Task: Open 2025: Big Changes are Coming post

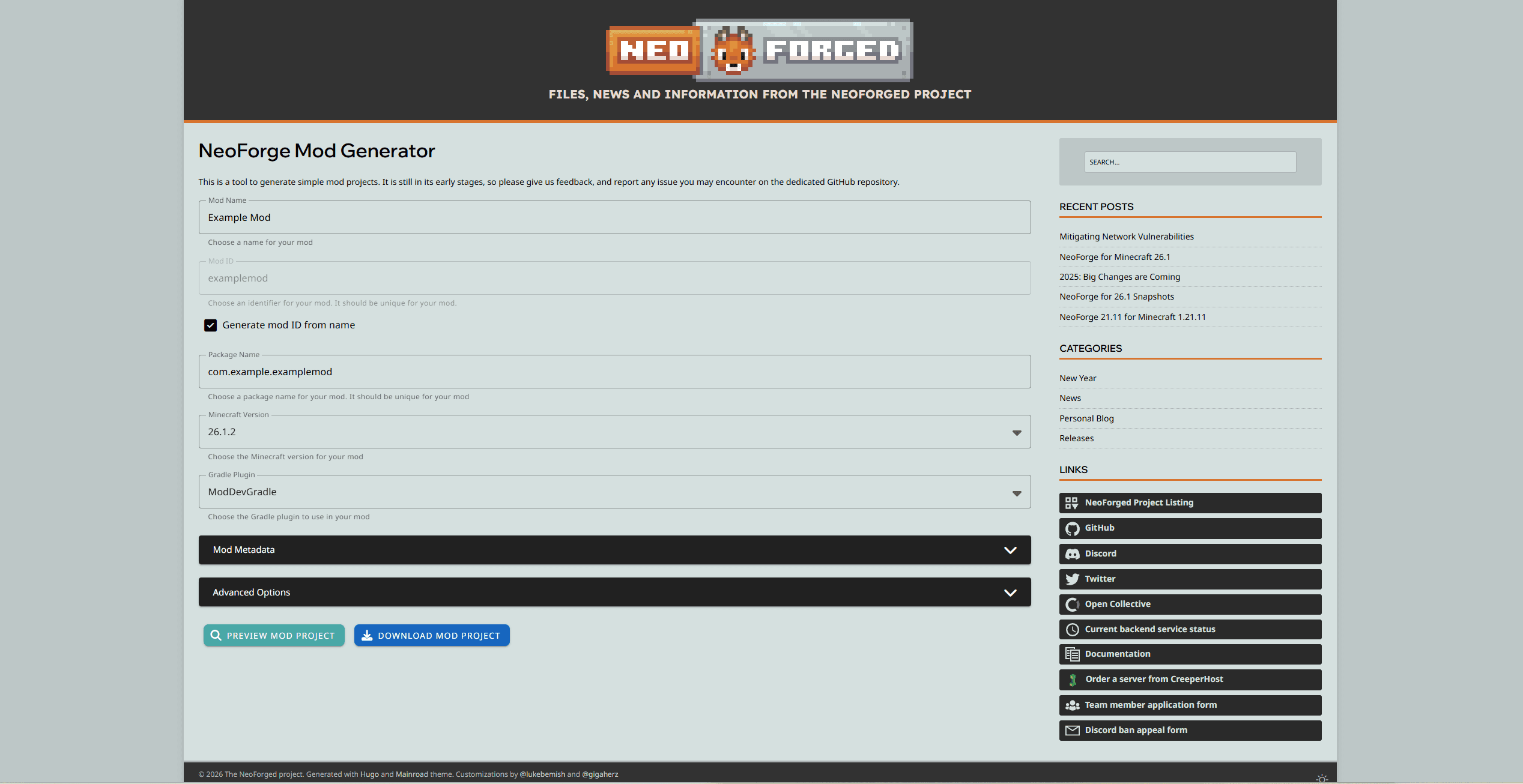Action: 1119,277
